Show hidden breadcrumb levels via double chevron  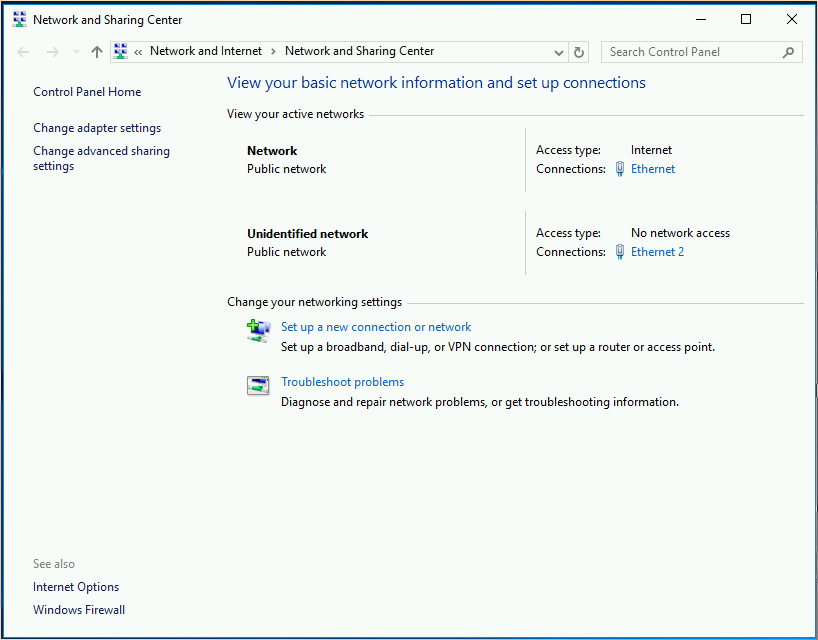(138, 52)
